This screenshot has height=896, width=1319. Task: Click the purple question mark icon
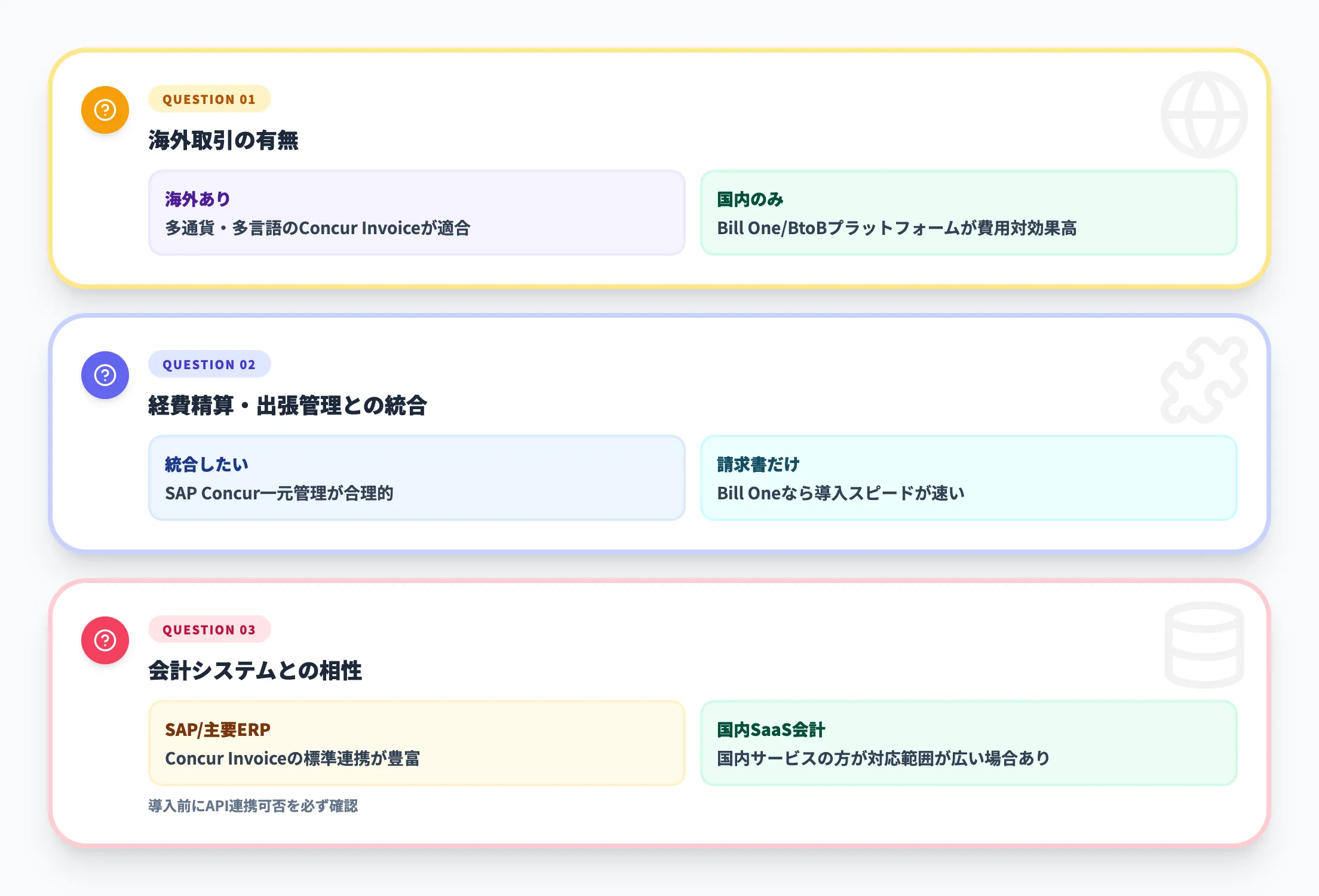pyautogui.click(x=105, y=375)
